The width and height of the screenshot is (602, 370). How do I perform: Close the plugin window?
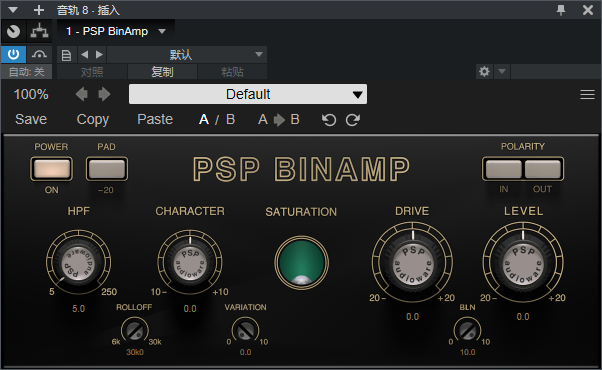coord(588,10)
